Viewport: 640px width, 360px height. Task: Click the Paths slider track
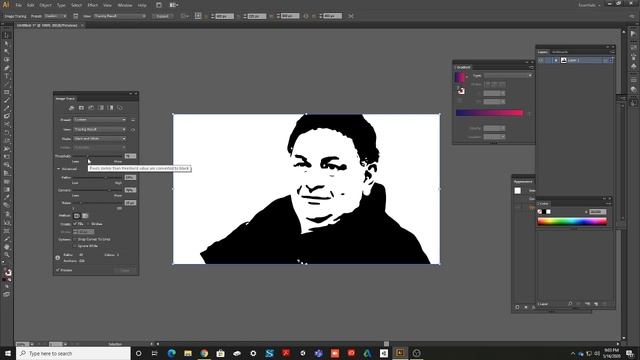98,178
